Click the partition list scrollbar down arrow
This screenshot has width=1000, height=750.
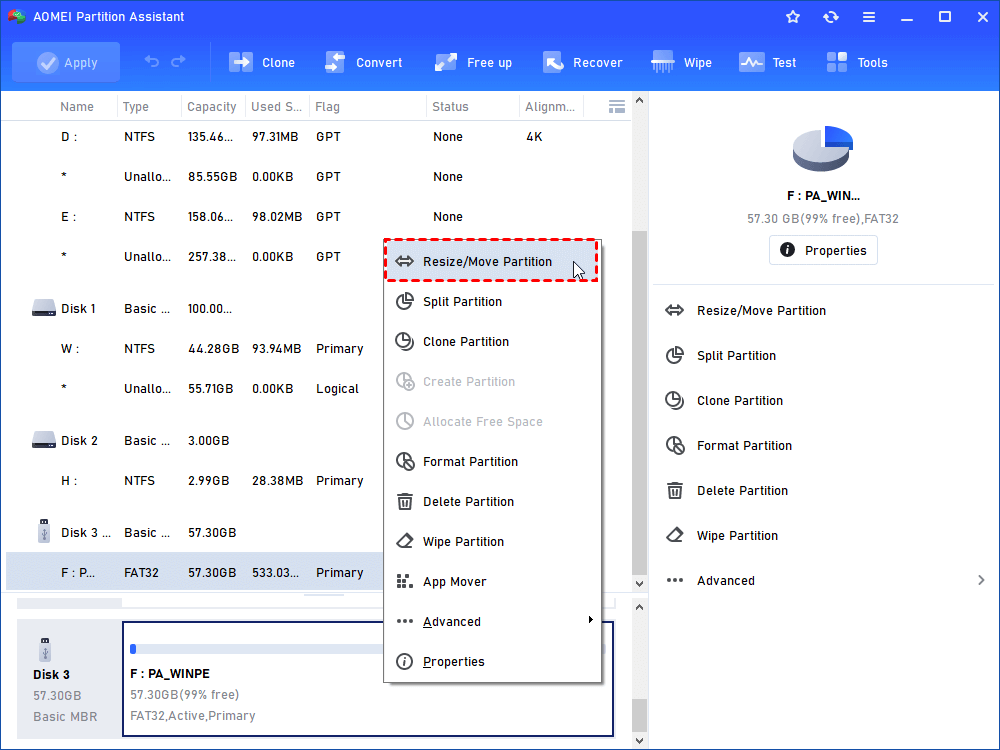click(x=639, y=584)
